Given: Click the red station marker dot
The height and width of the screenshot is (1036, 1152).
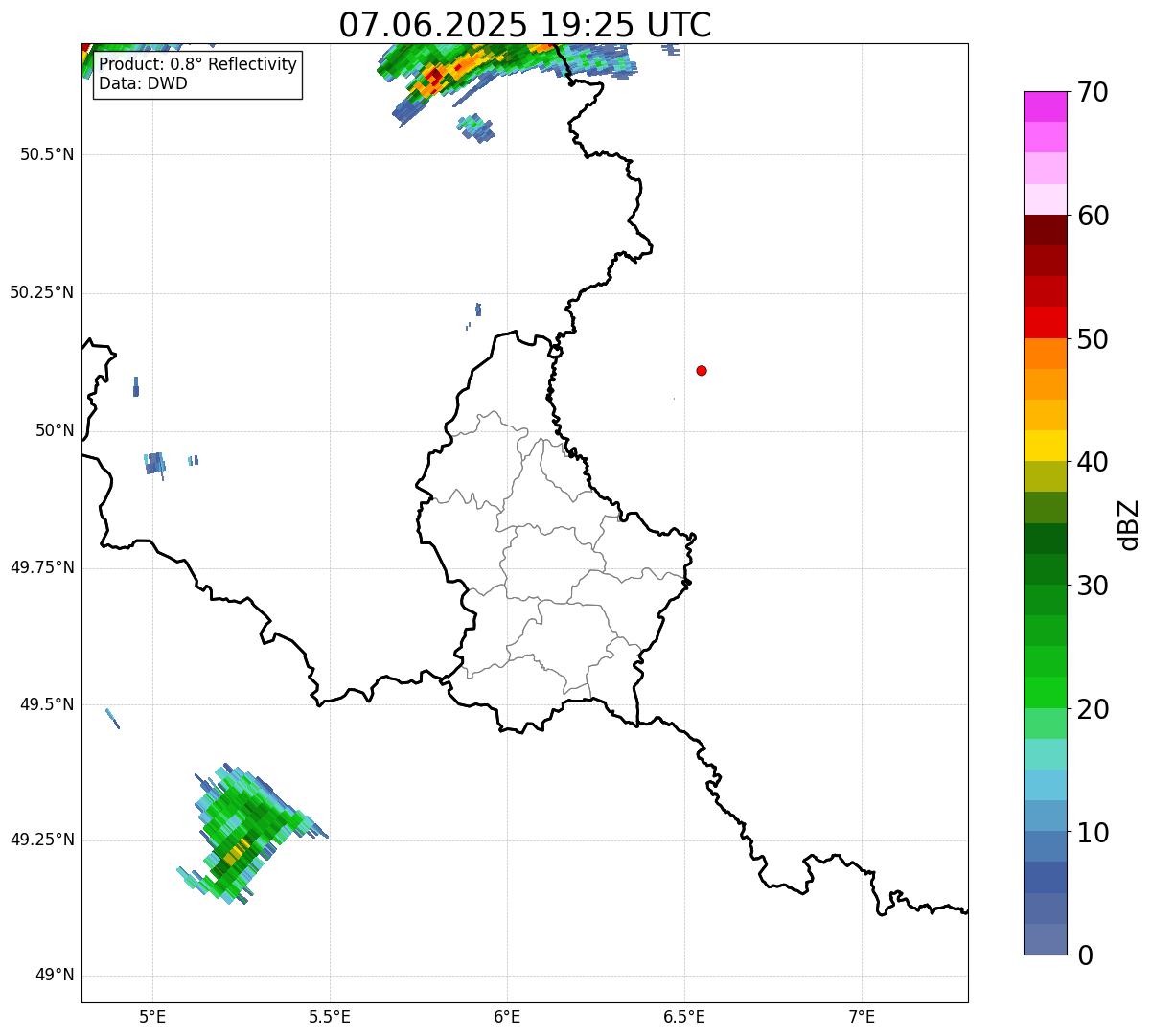Looking at the screenshot, I should tap(702, 370).
